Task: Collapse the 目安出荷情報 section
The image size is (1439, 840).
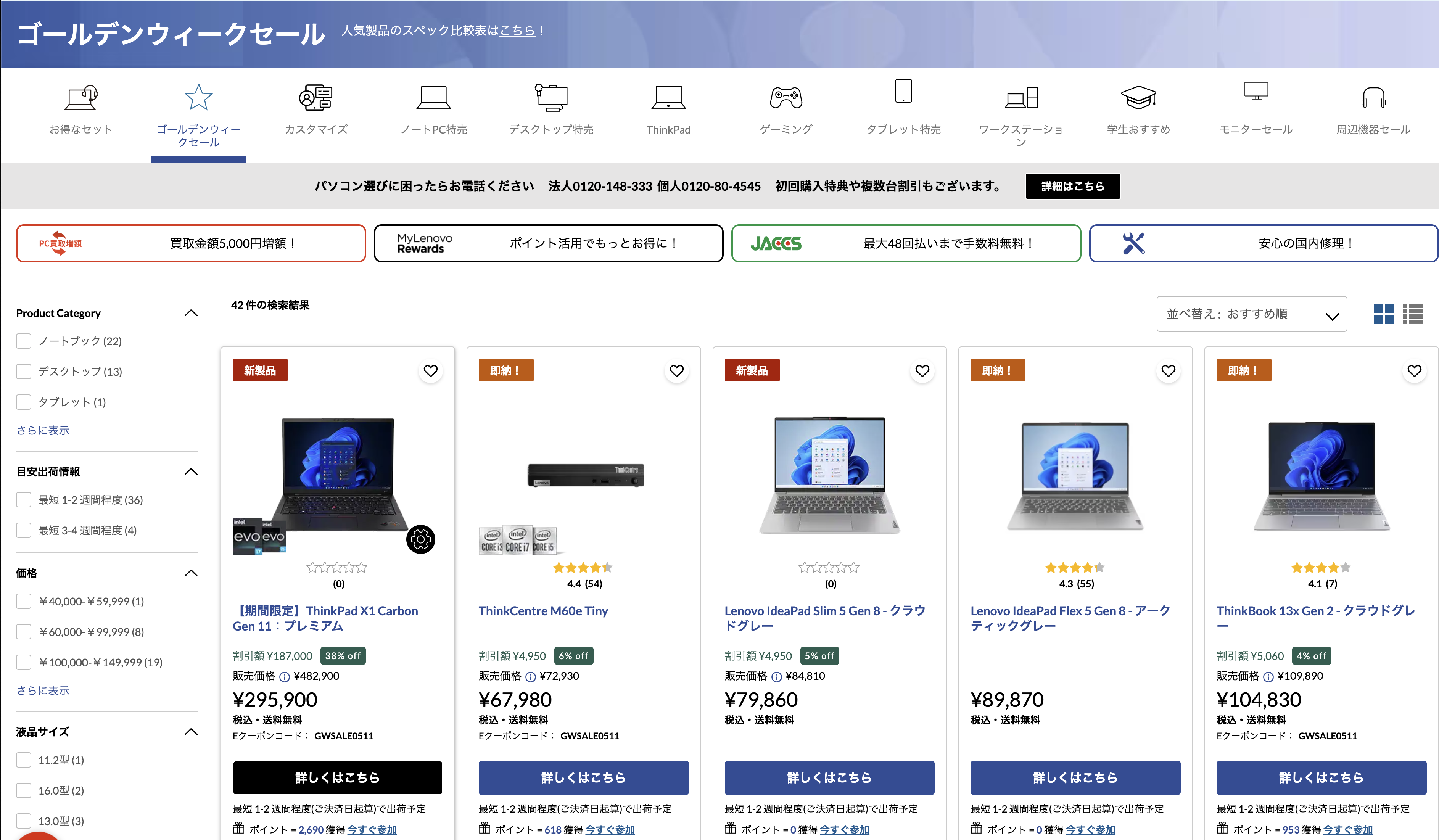Action: (x=191, y=471)
